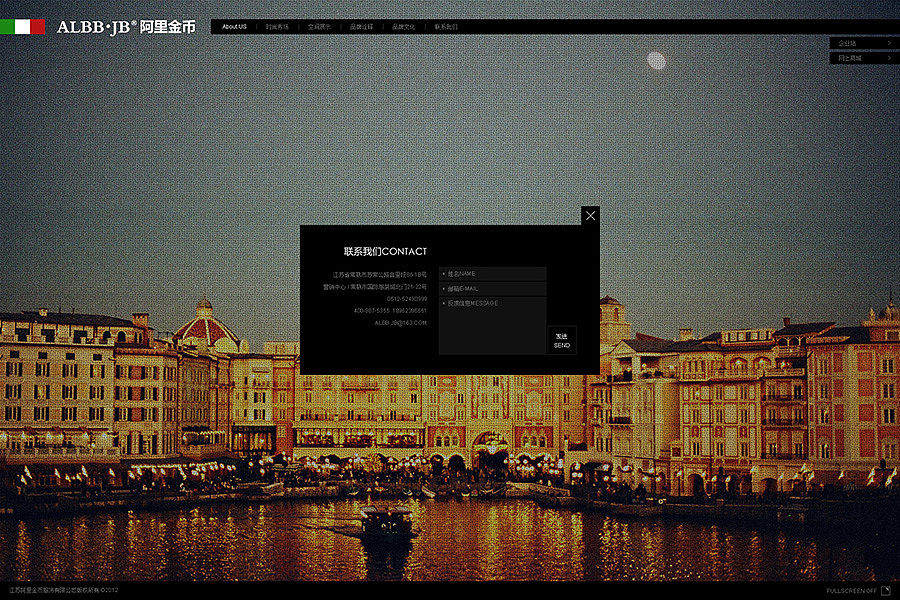The height and width of the screenshot is (600, 900).
Task: Open the 联系我们 menu item
Action: (446, 26)
